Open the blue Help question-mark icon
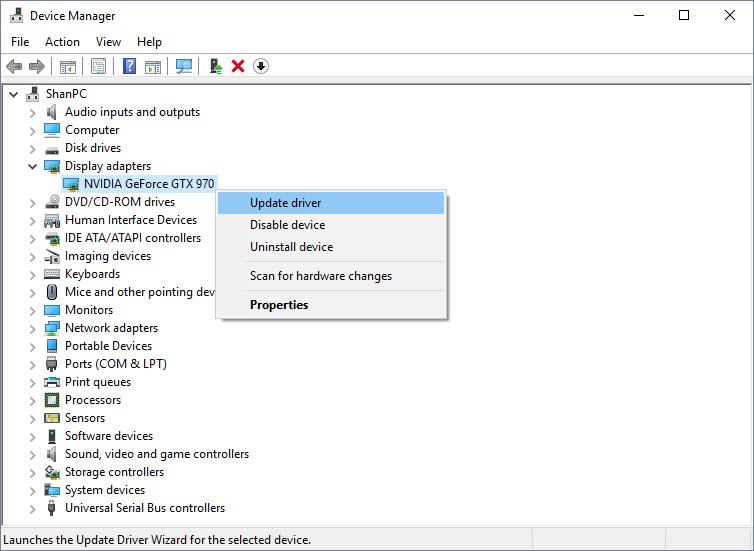The image size is (754, 551). (129, 66)
